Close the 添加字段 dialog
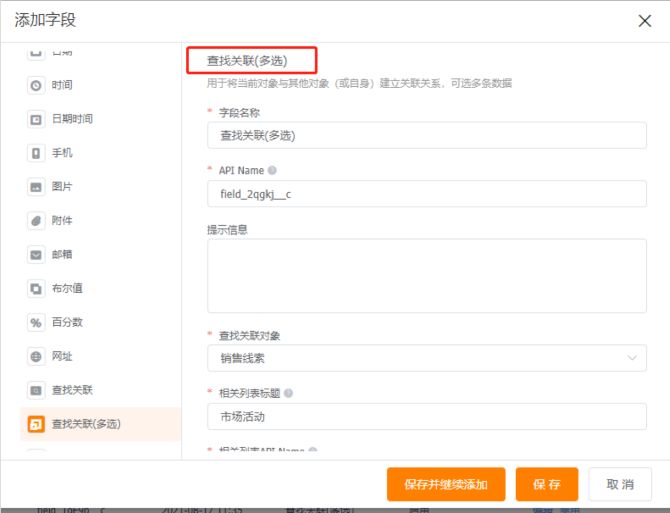Image resolution: width=670 pixels, height=513 pixels. (x=645, y=21)
